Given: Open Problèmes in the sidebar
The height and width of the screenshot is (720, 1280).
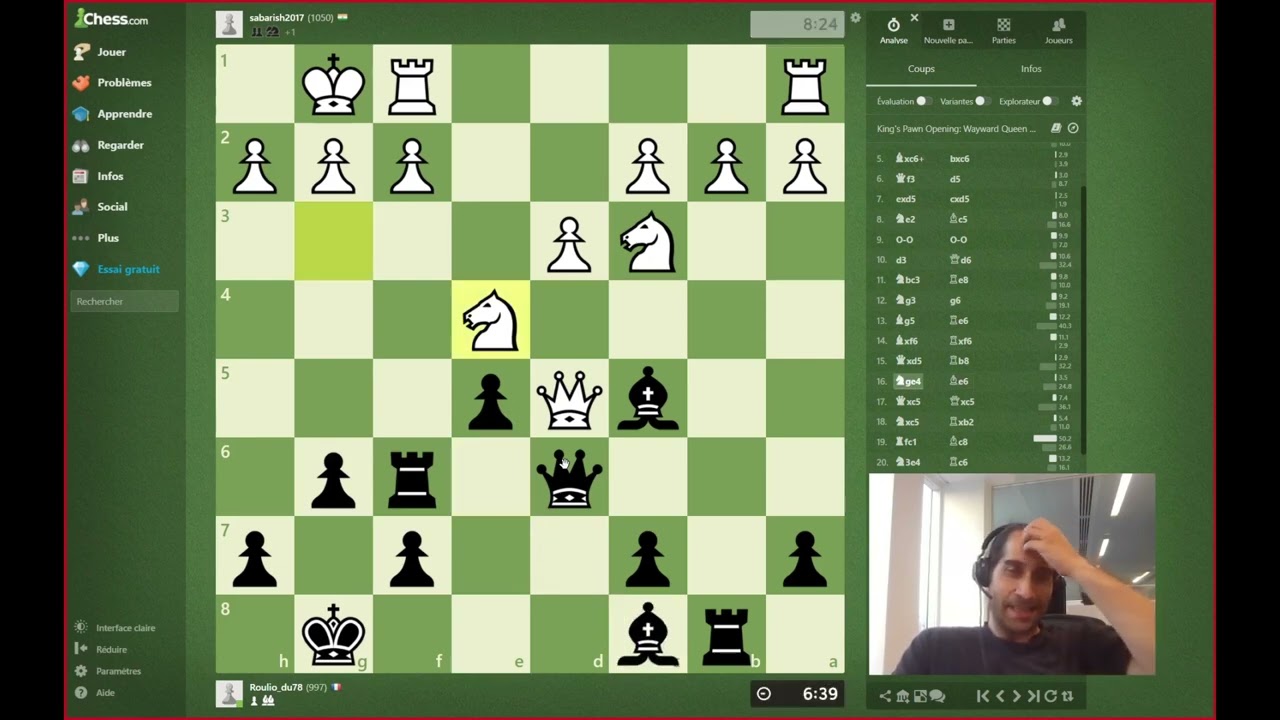Looking at the screenshot, I should click(x=112, y=83).
